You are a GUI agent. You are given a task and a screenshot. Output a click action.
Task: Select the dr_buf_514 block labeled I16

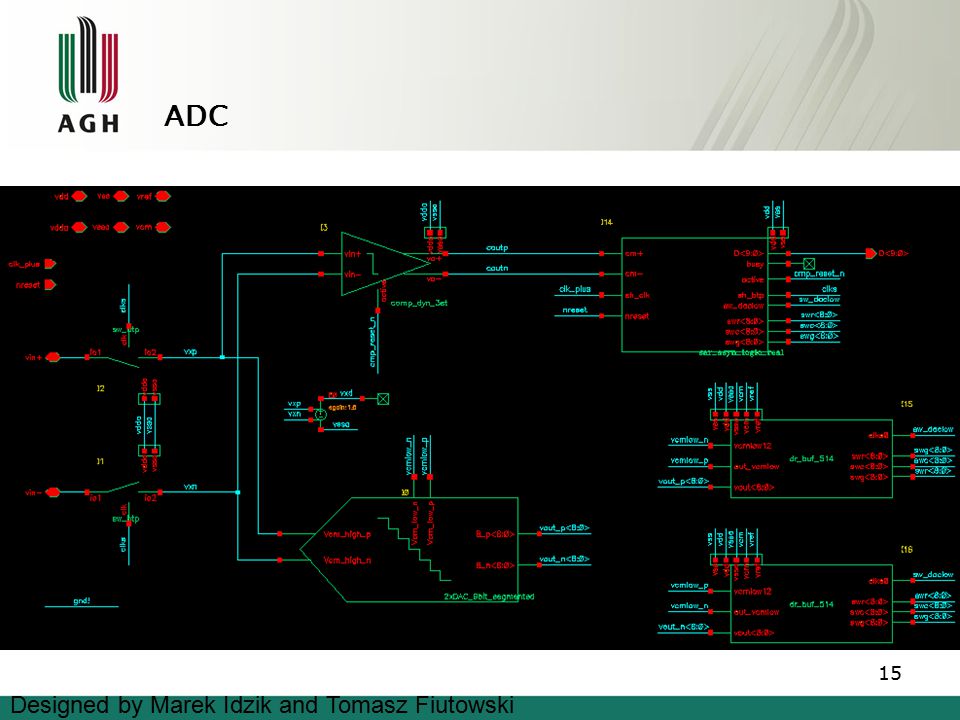(x=811, y=604)
